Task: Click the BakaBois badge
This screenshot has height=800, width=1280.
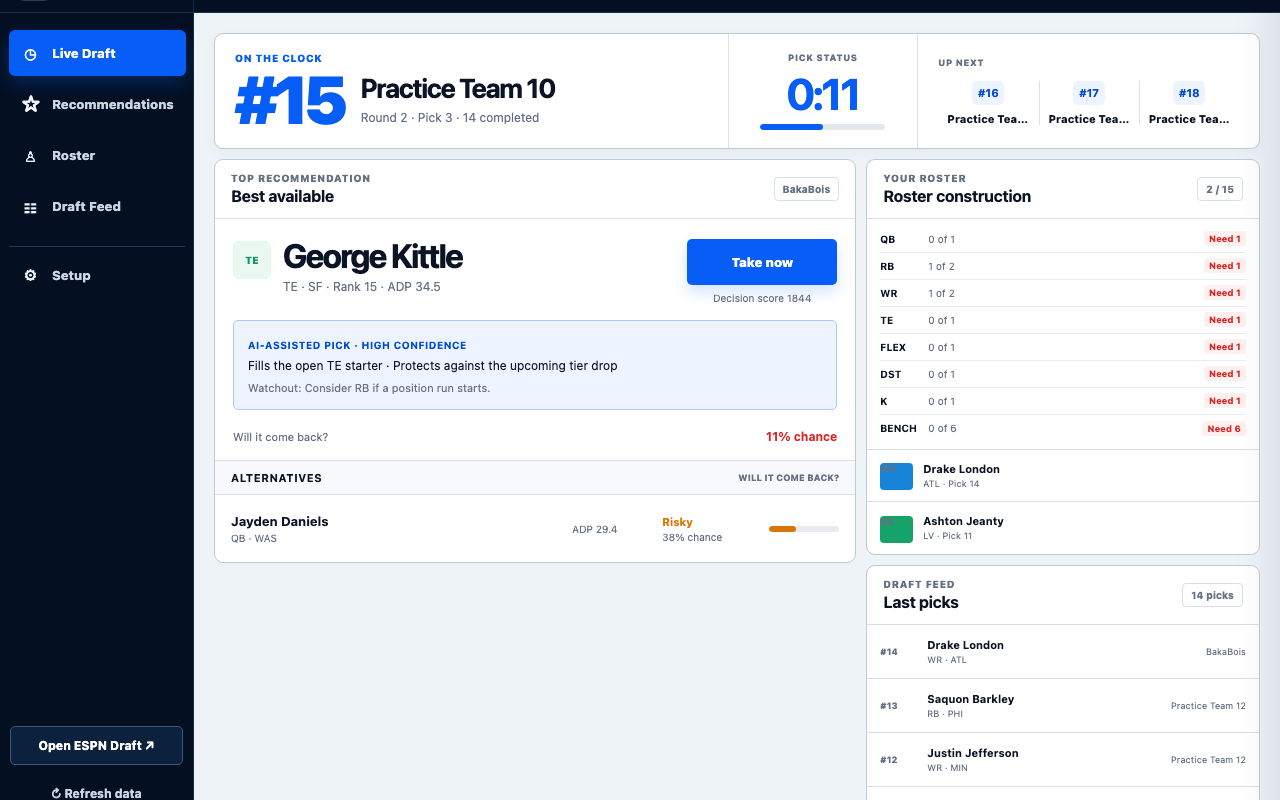Action: [x=806, y=189]
